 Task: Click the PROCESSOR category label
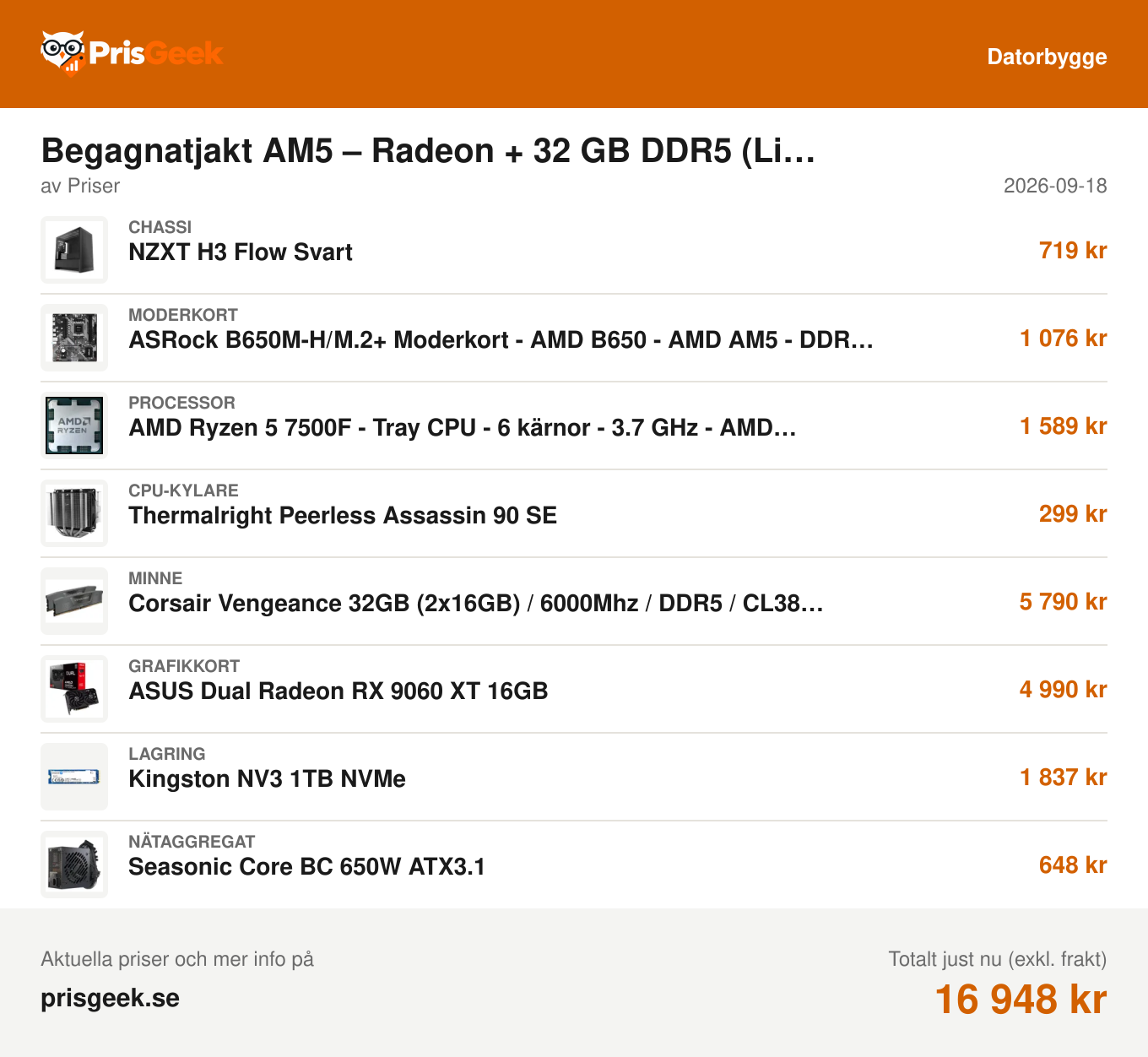pos(181,403)
